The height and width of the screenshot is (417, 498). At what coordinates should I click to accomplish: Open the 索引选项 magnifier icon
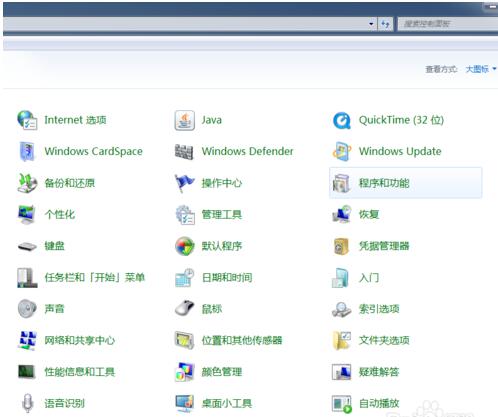tap(342, 309)
